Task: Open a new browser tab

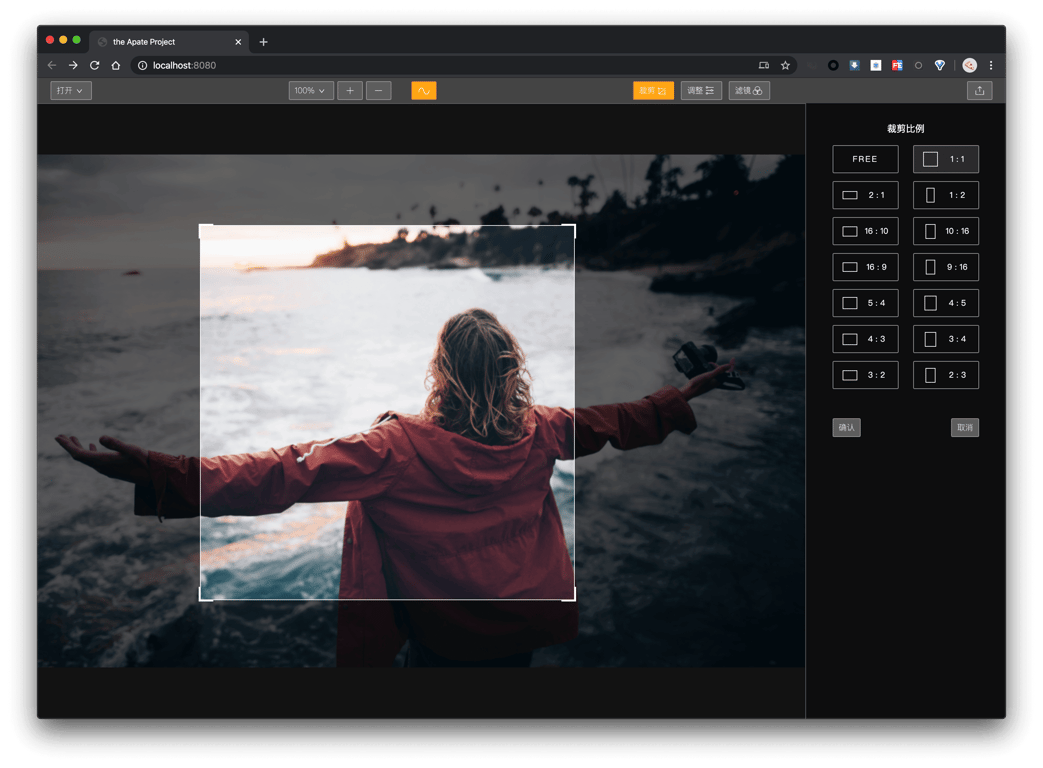Action: click(264, 42)
